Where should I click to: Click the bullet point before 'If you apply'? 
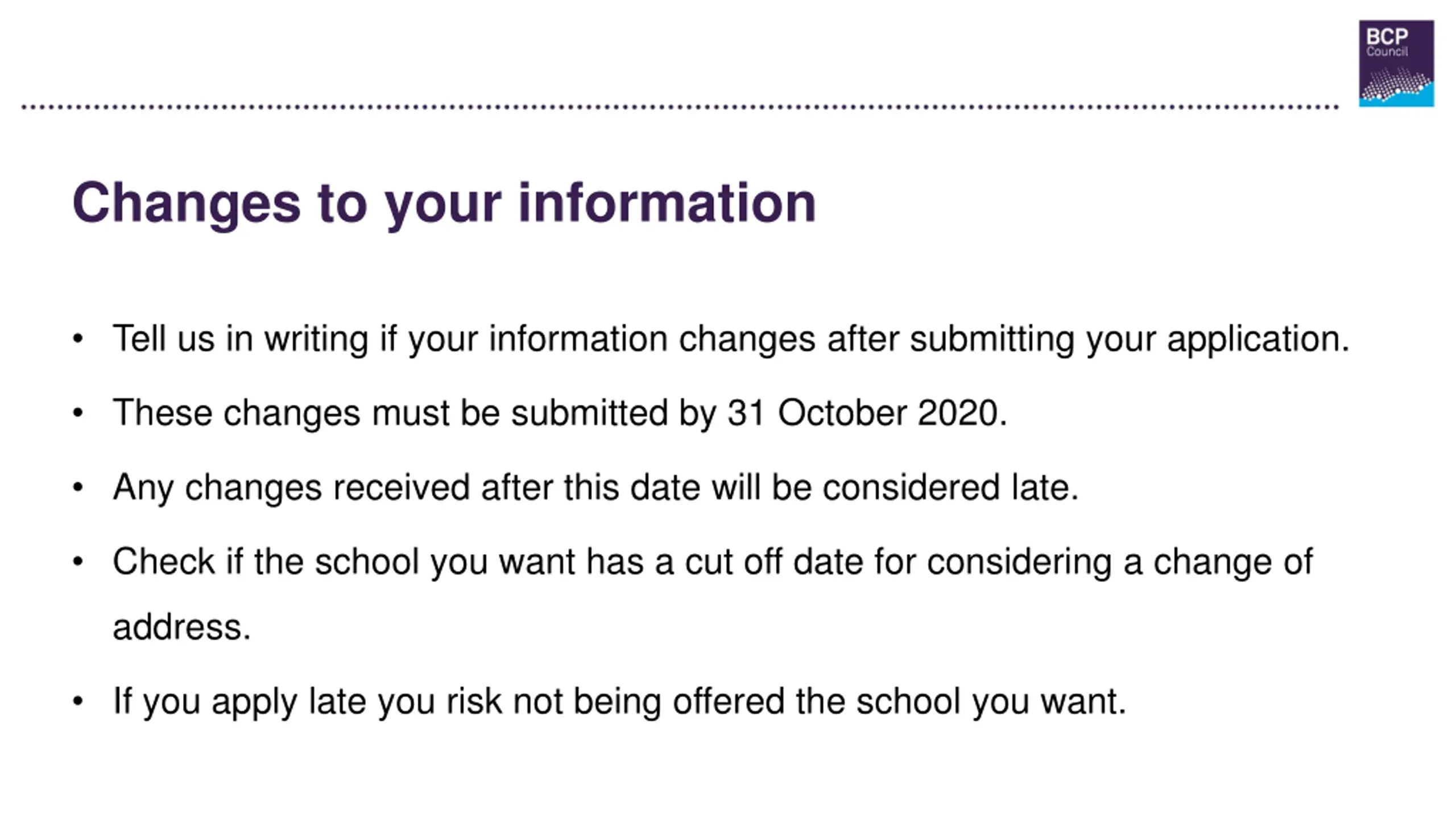pos(78,702)
